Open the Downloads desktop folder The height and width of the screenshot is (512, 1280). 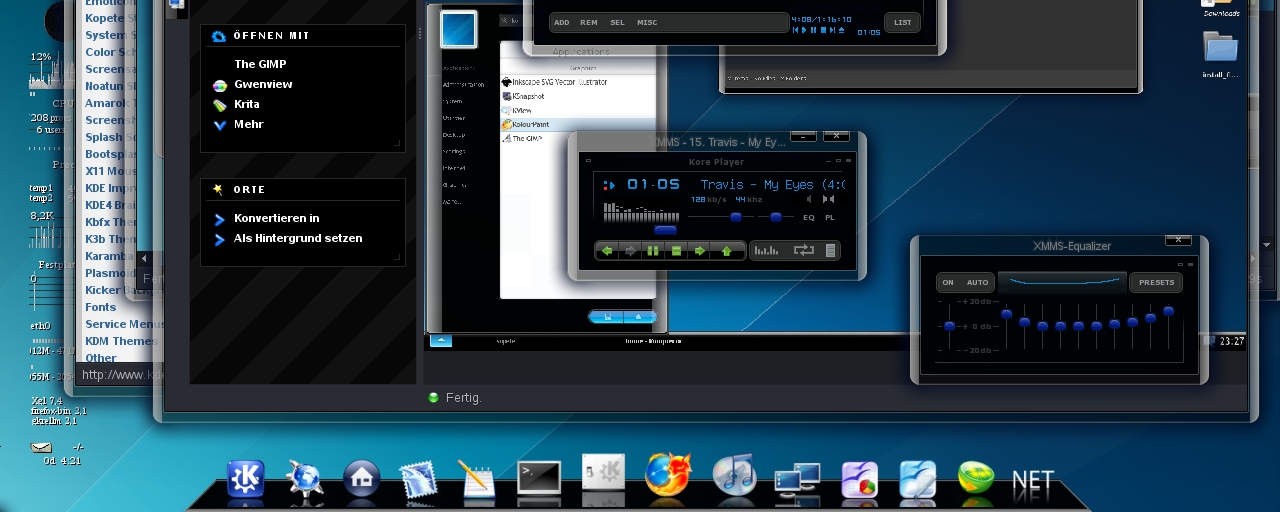click(x=1221, y=8)
